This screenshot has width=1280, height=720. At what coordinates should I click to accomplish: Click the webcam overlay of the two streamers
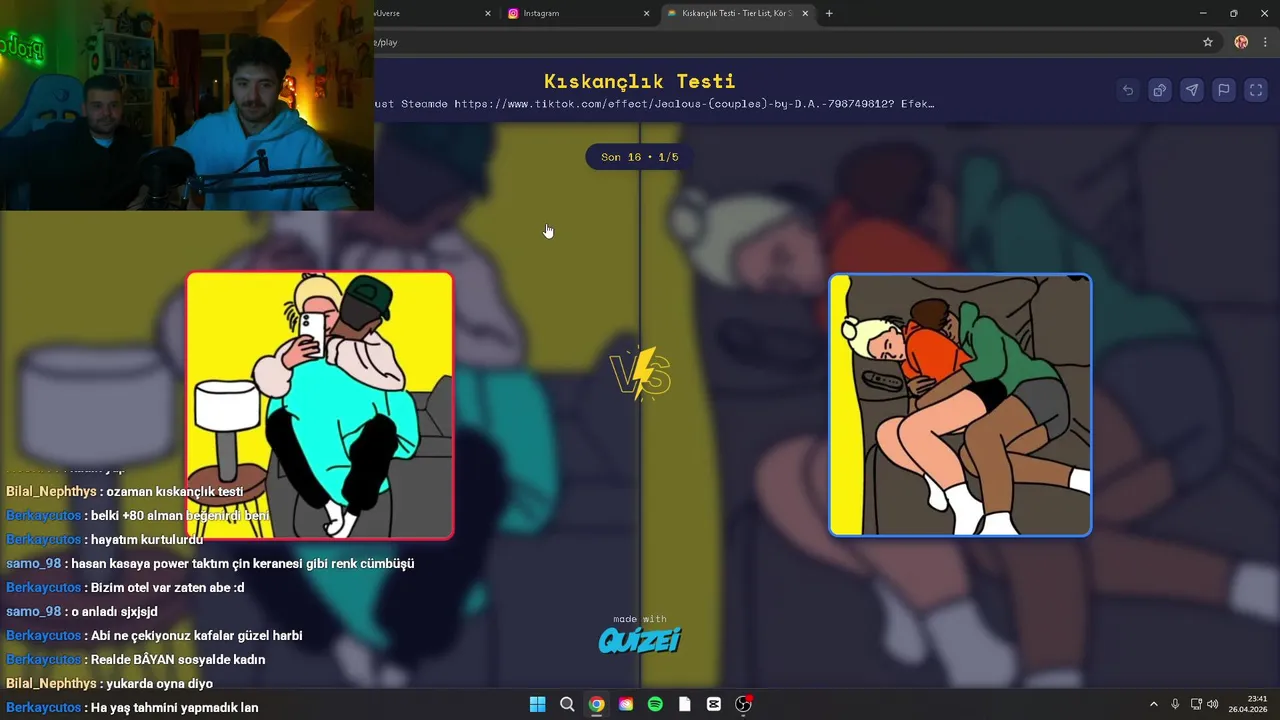click(x=187, y=105)
